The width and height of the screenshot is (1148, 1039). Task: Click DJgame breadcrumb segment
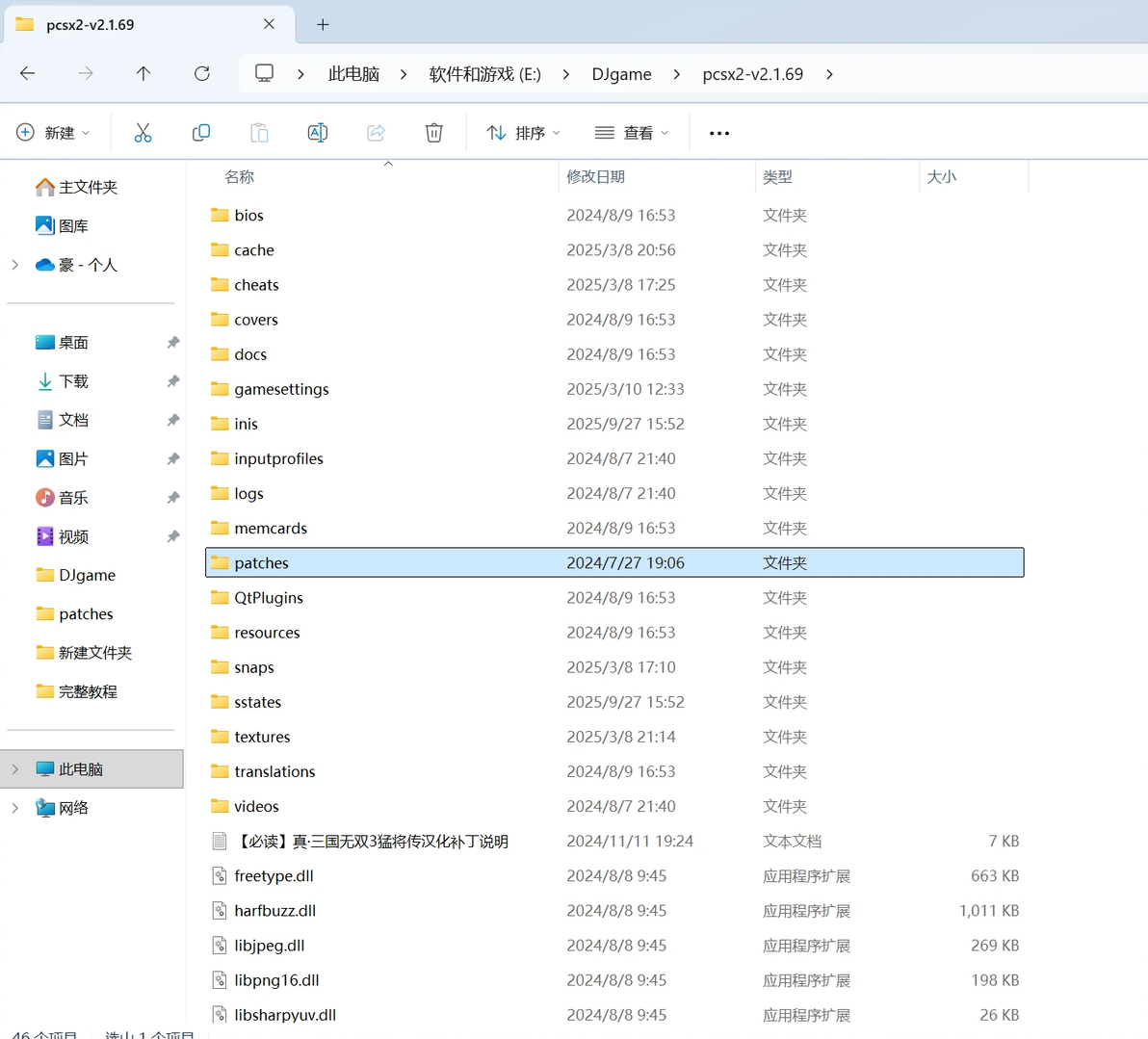(x=621, y=74)
